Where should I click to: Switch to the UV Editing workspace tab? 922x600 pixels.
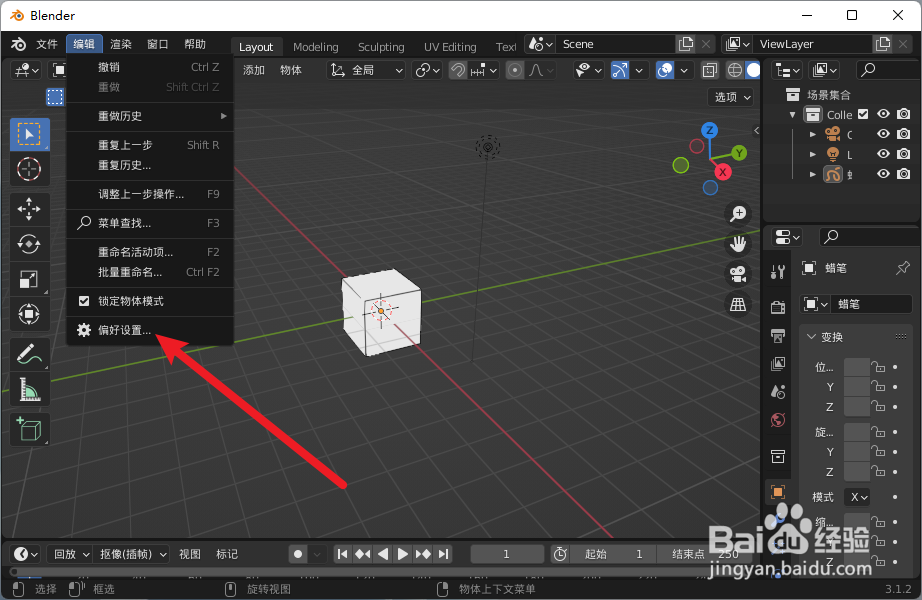tap(450, 47)
